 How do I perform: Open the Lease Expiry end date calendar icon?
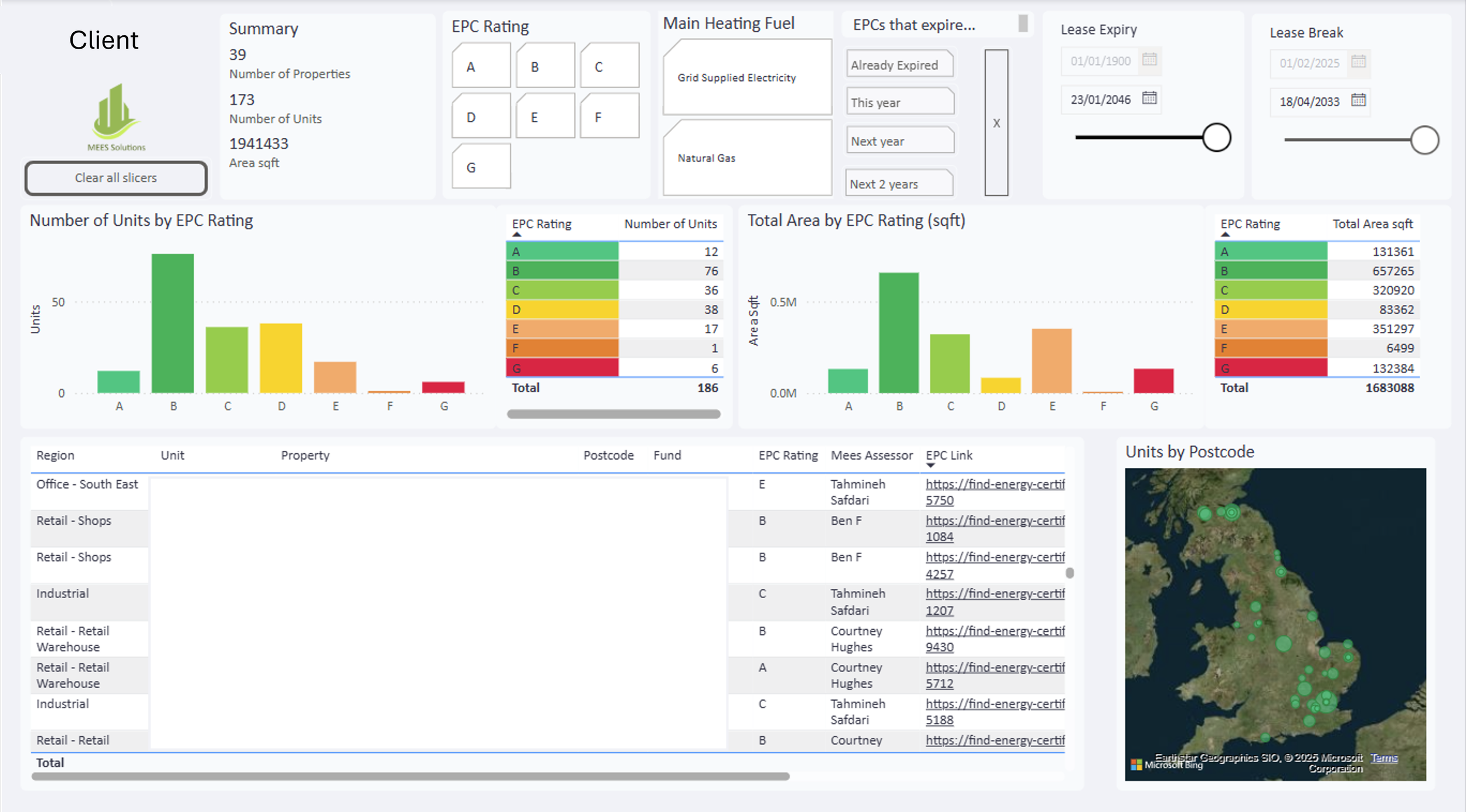point(1148,100)
